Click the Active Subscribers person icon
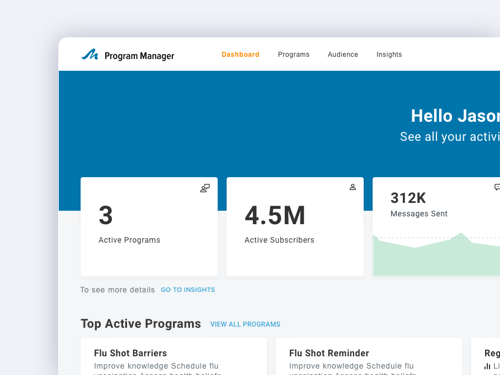The width and height of the screenshot is (500, 375). 352,187
